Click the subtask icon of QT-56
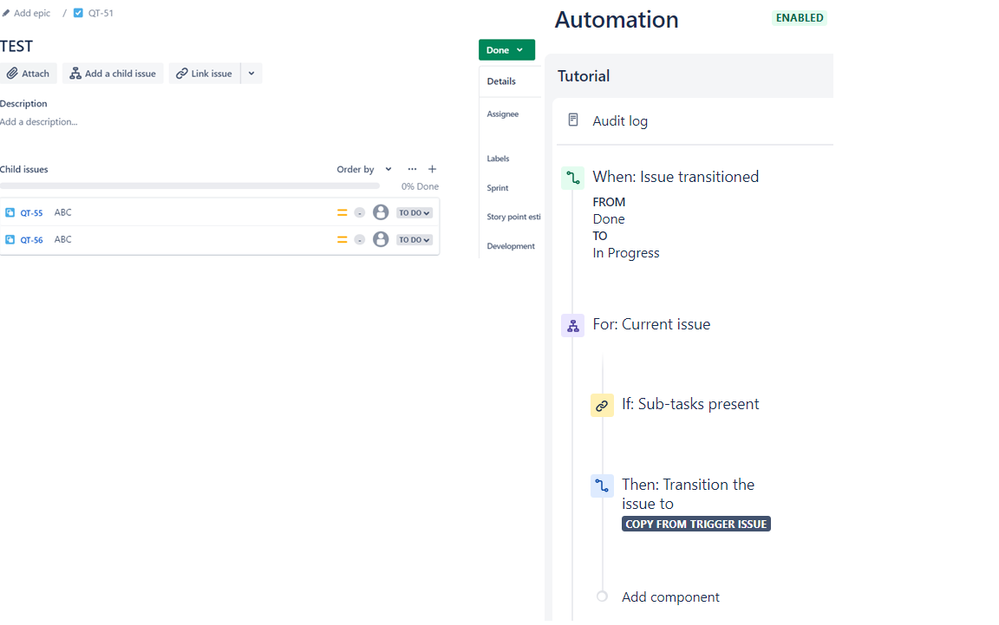 tap(10, 240)
